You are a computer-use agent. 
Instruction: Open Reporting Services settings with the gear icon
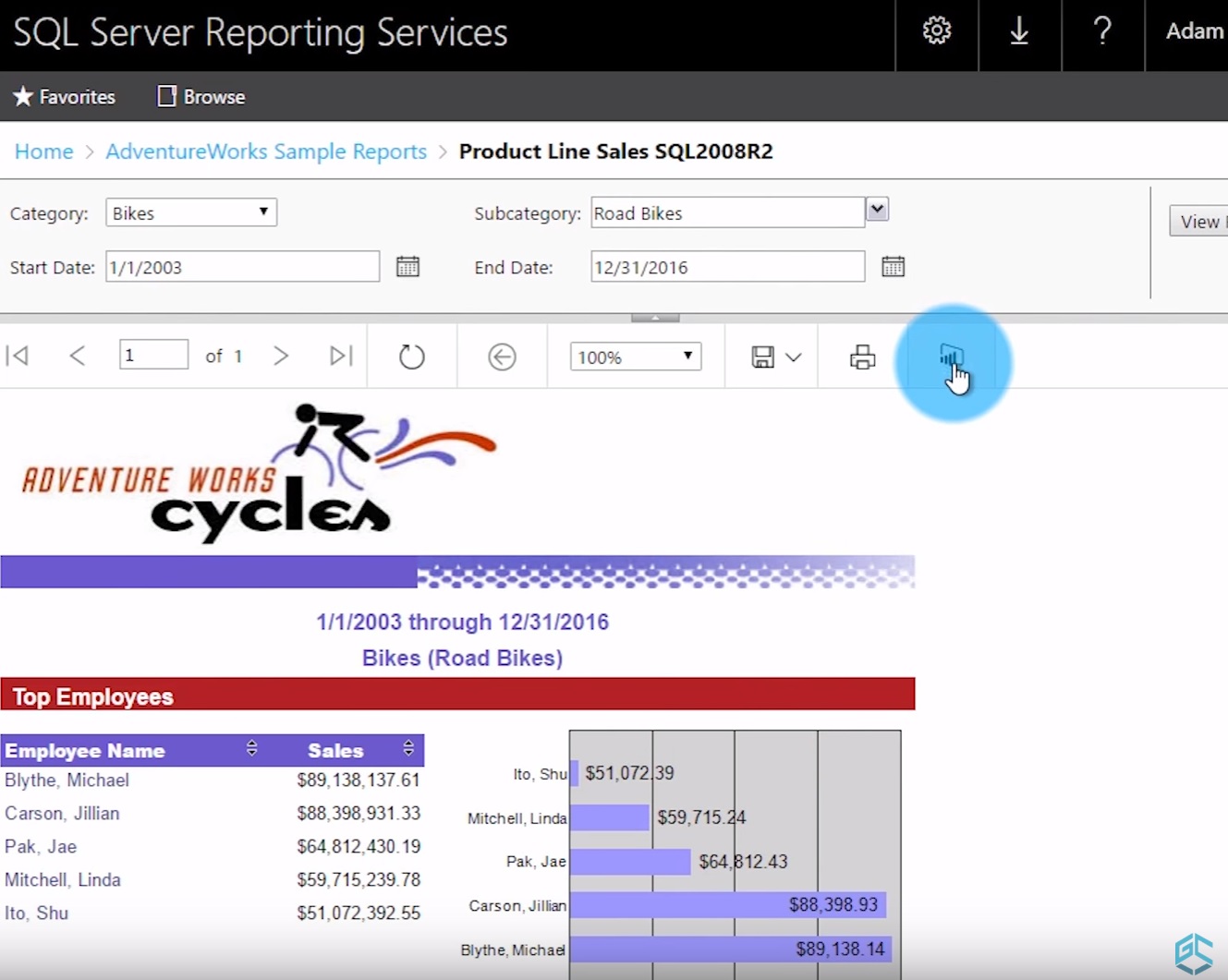936,30
